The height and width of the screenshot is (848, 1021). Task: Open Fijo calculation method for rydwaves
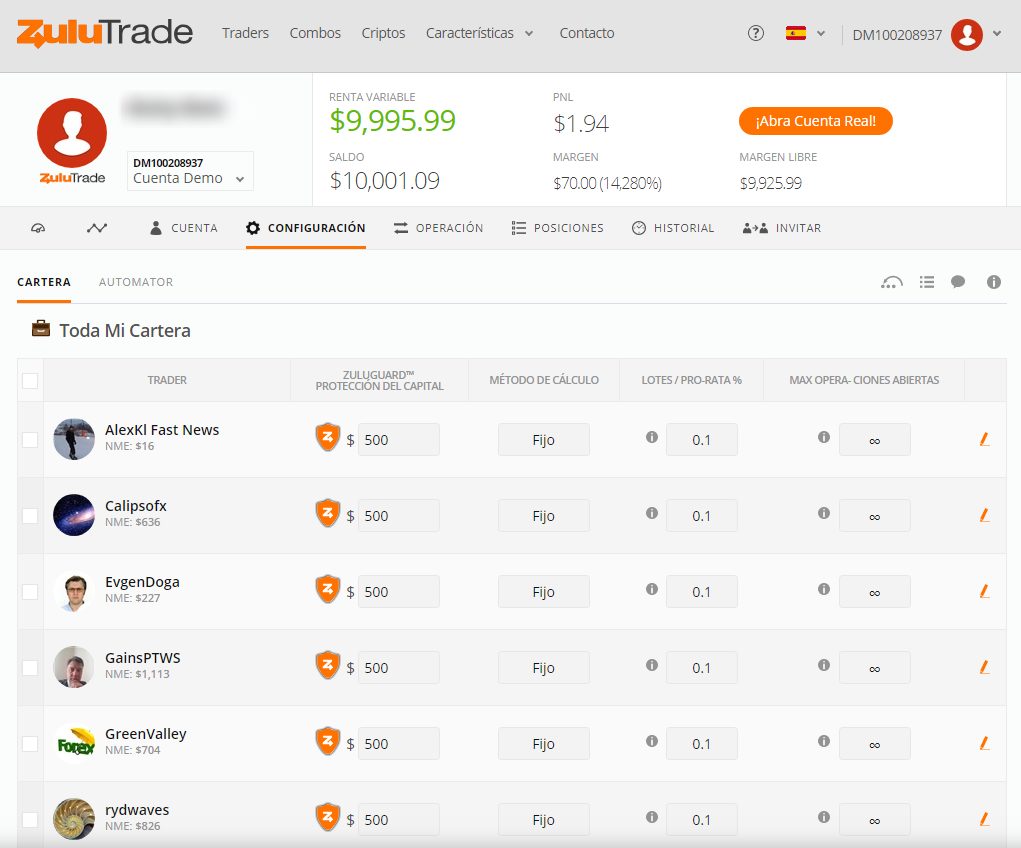point(544,820)
